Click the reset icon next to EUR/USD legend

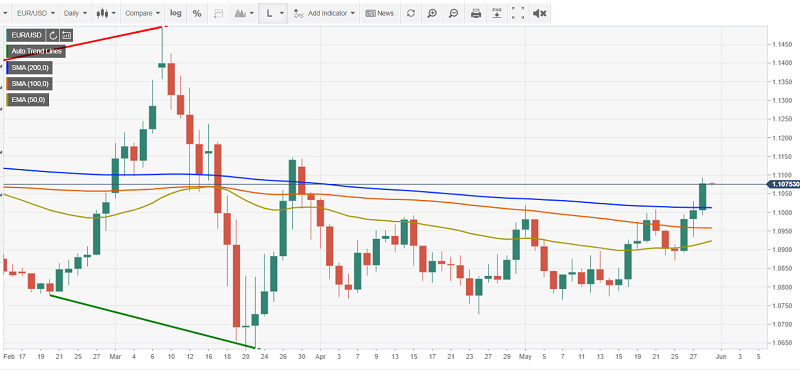coord(53,35)
